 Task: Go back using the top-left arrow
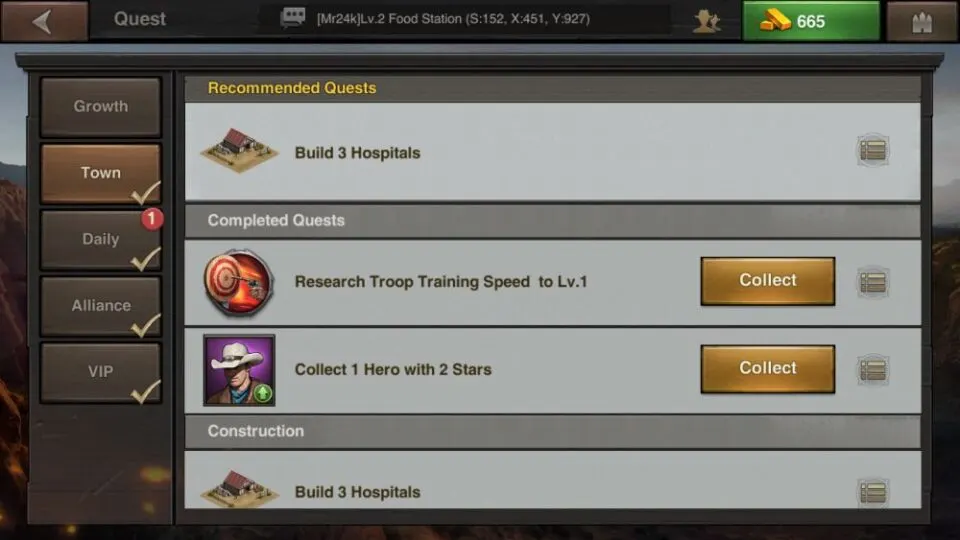point(44,21)
